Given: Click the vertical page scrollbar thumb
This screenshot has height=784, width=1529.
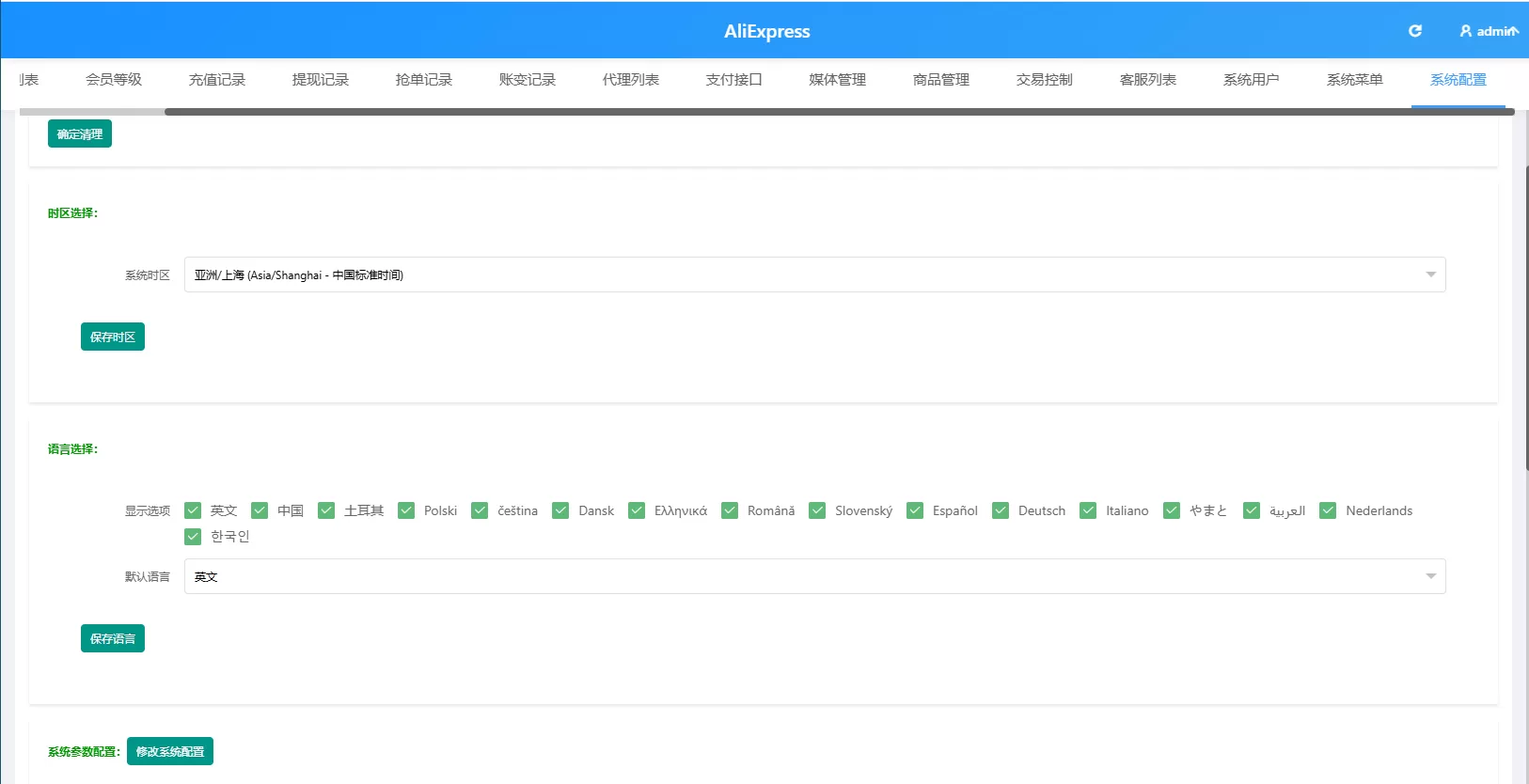Looking at the screenshot, I should point(1525,317).
